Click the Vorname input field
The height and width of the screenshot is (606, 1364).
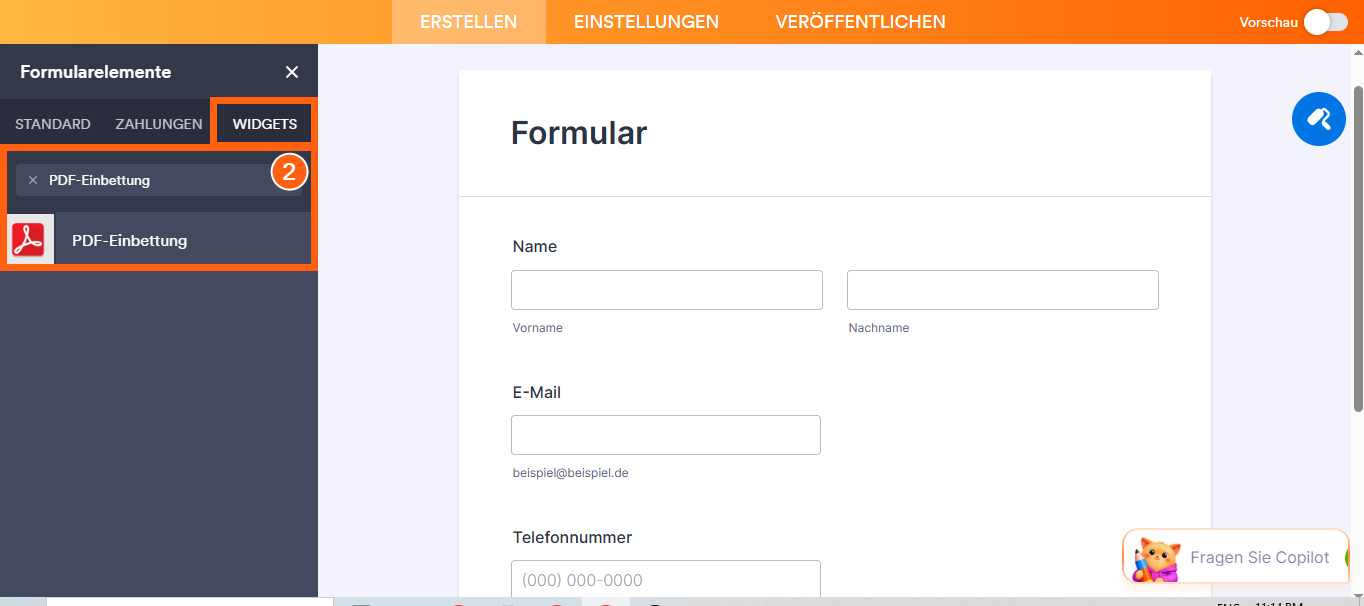click(667, 289)
